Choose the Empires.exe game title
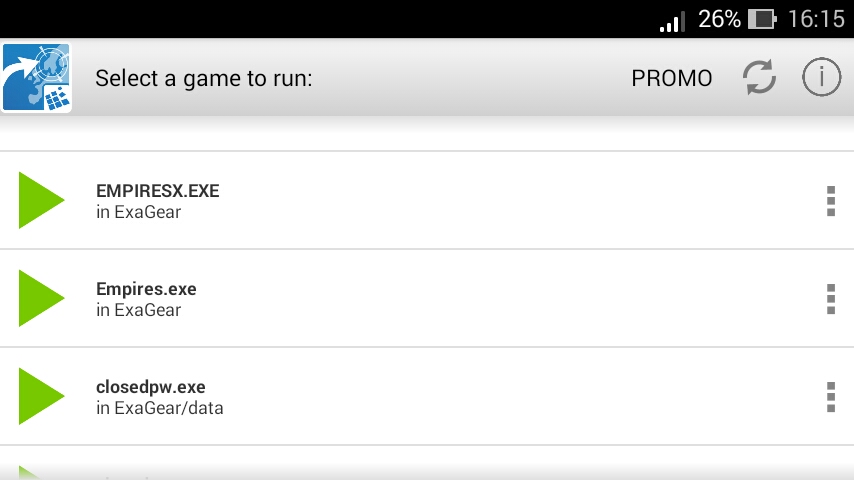Screen dimensions: 854x480 point(146,289)
